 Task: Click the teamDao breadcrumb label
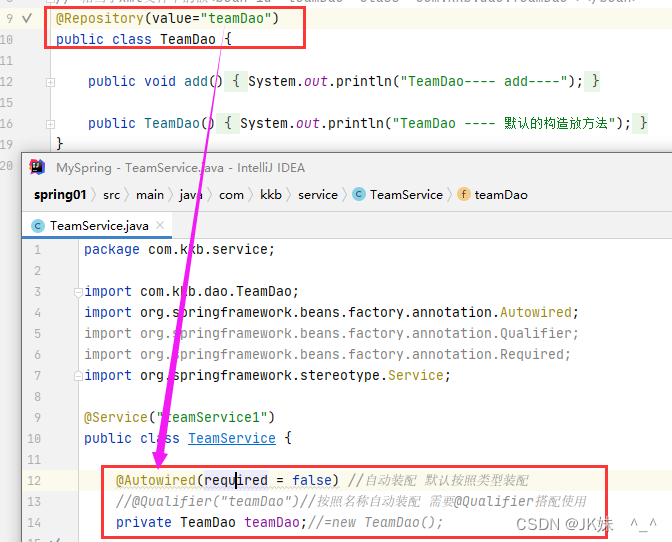coord(501,195)
